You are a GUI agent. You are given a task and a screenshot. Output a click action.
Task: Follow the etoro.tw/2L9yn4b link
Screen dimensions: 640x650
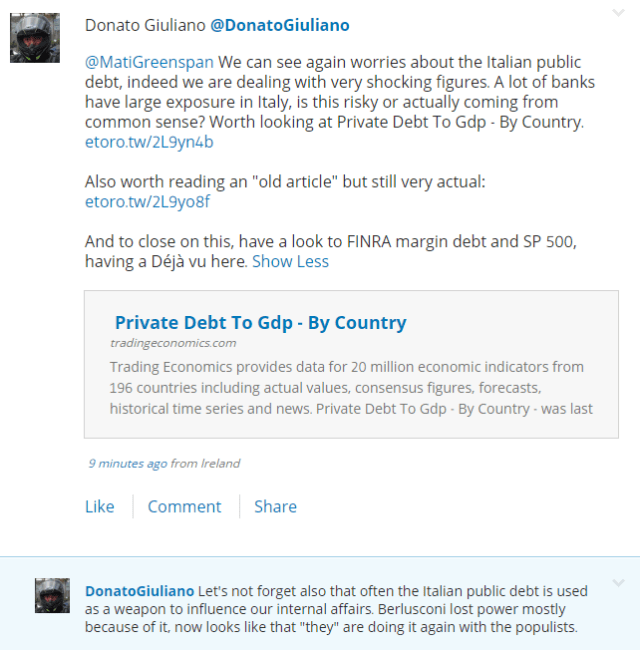coord(149,142)
